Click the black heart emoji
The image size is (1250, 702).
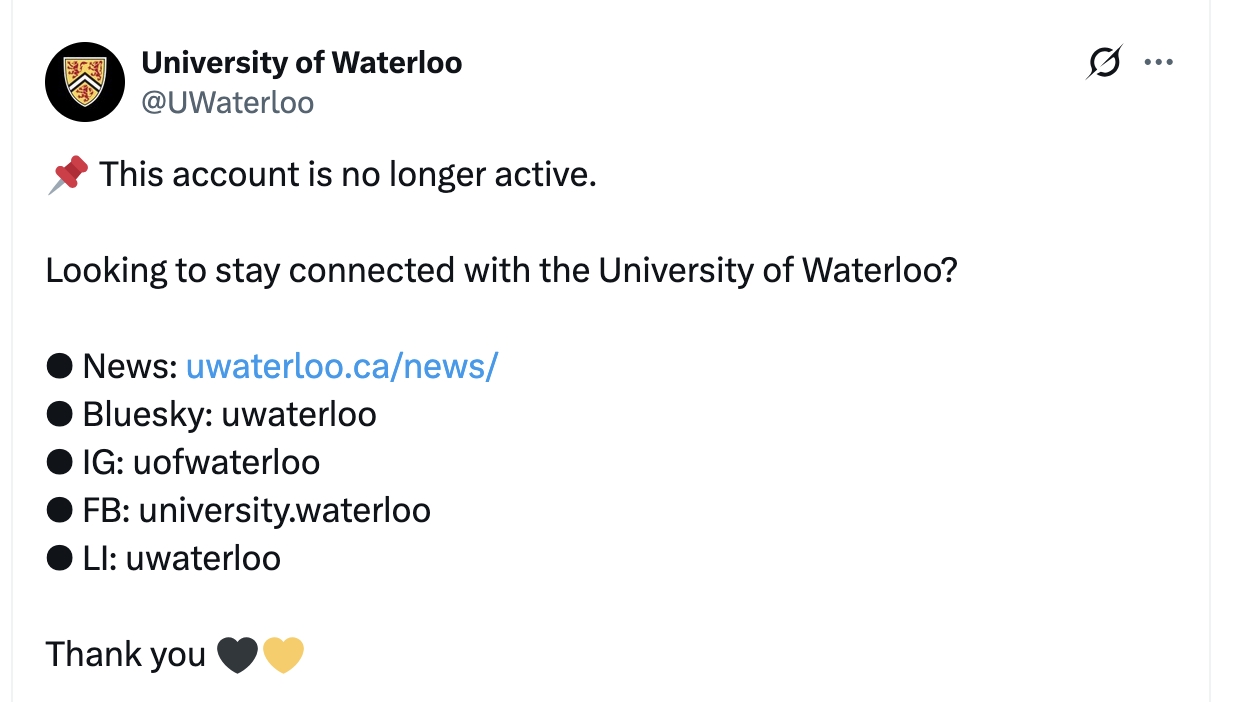[x=237, y=655]
